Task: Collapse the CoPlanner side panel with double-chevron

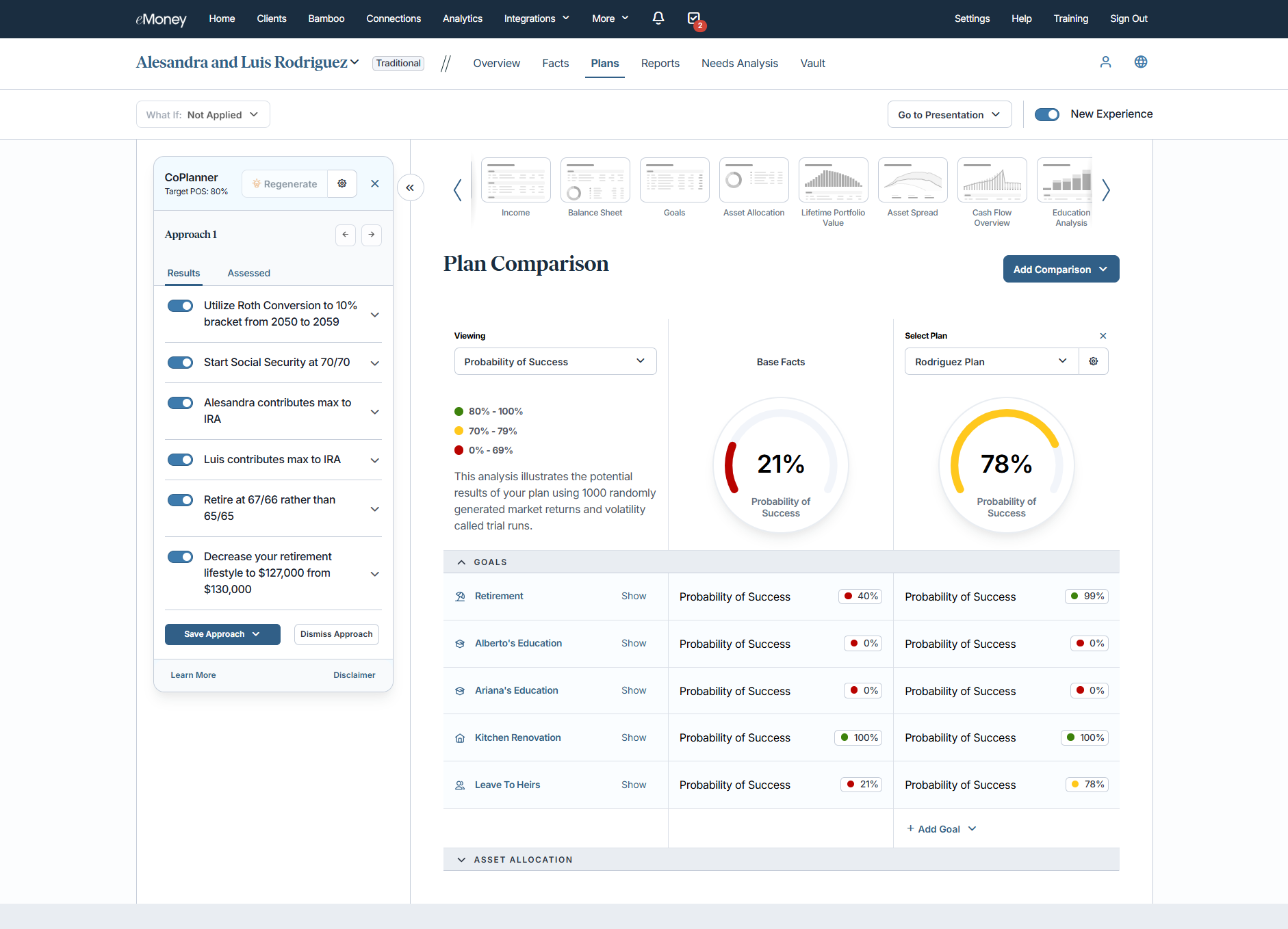Action: coord(410,187)
